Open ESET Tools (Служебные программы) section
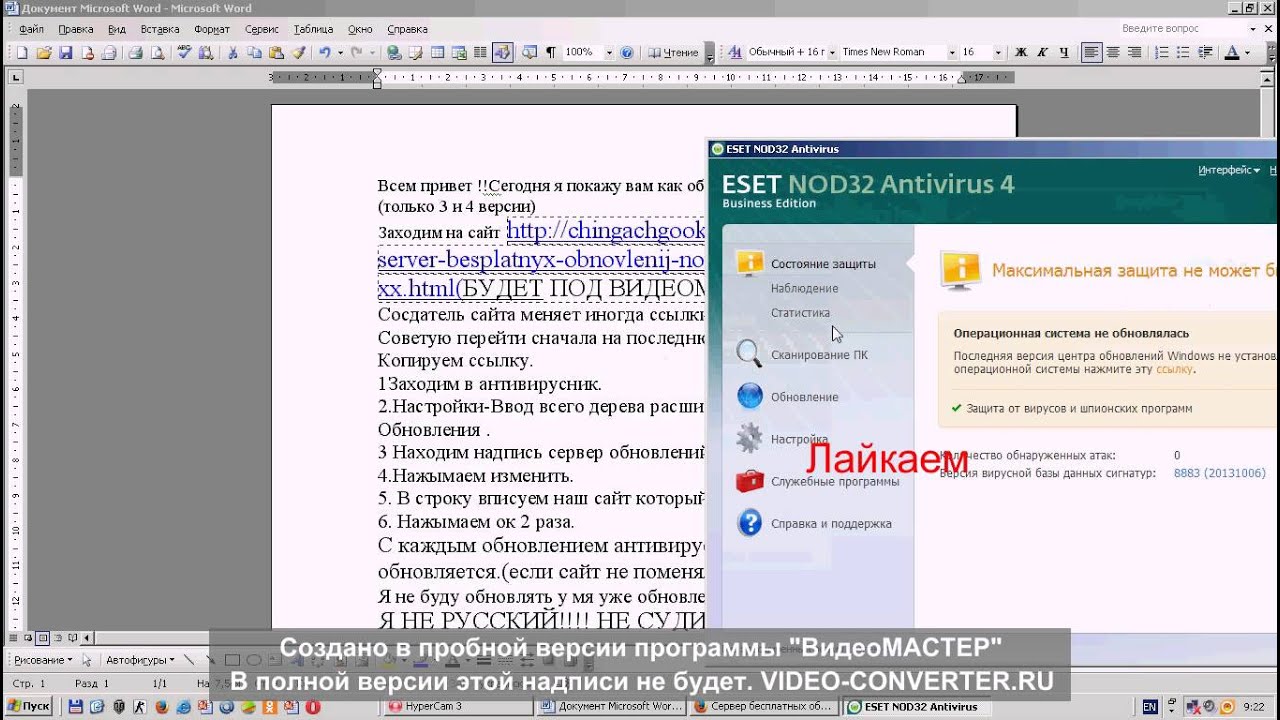The image size is (1280, 720). 835,481
